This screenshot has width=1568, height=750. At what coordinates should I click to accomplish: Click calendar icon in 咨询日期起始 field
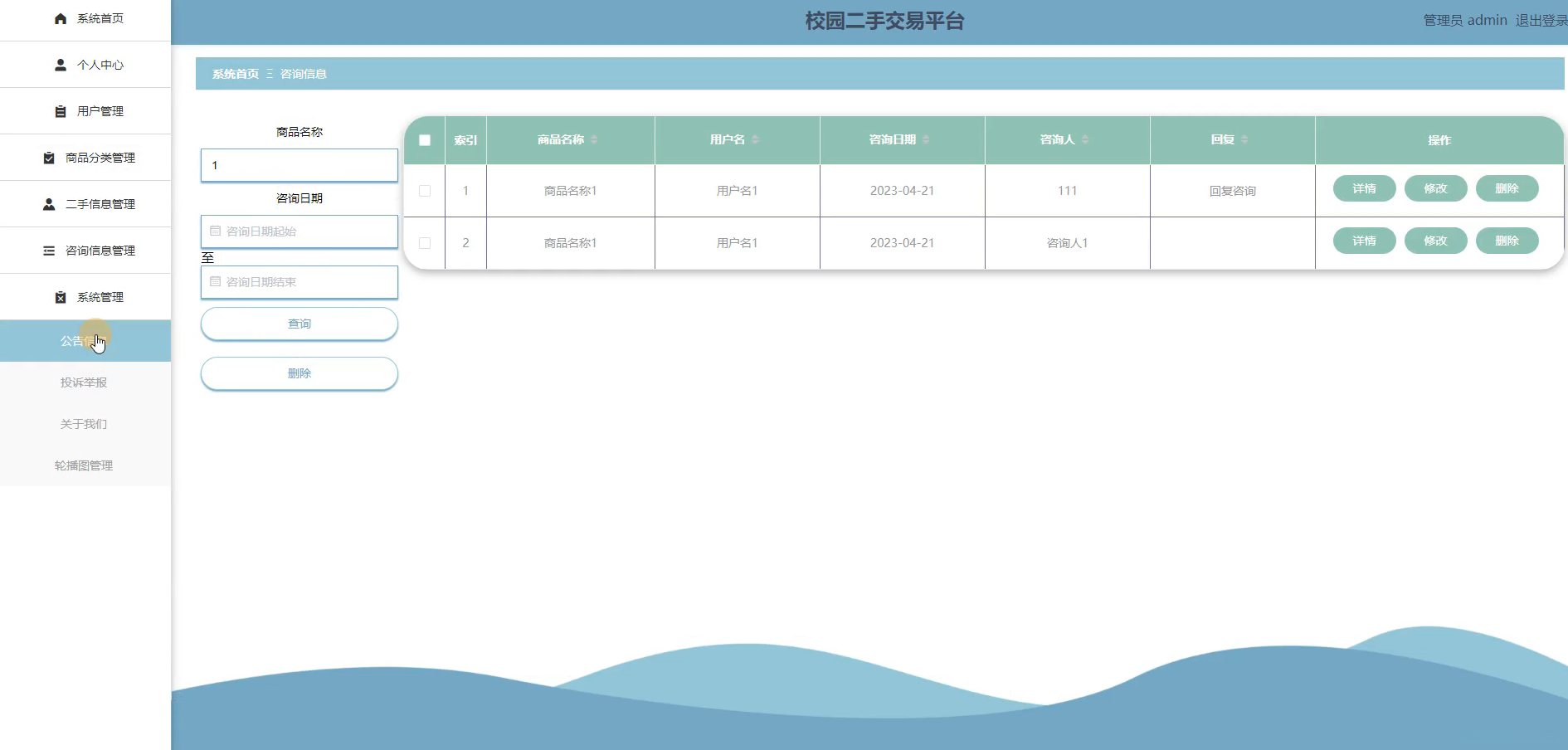tap(216, 231)
